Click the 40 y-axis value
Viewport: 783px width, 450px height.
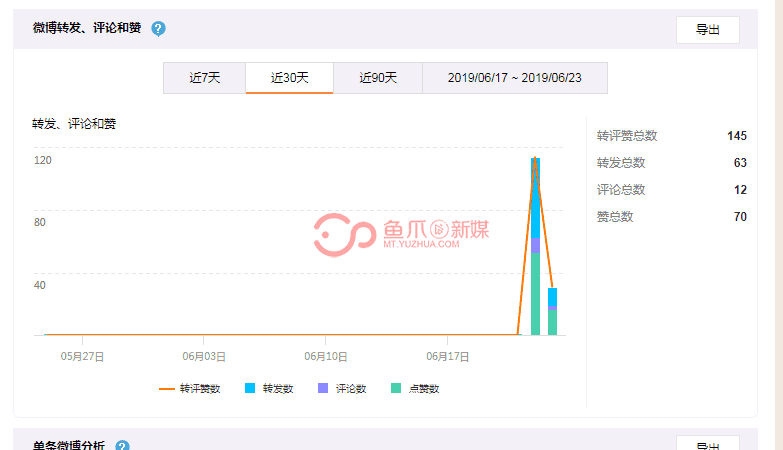[x=39, y=285]
